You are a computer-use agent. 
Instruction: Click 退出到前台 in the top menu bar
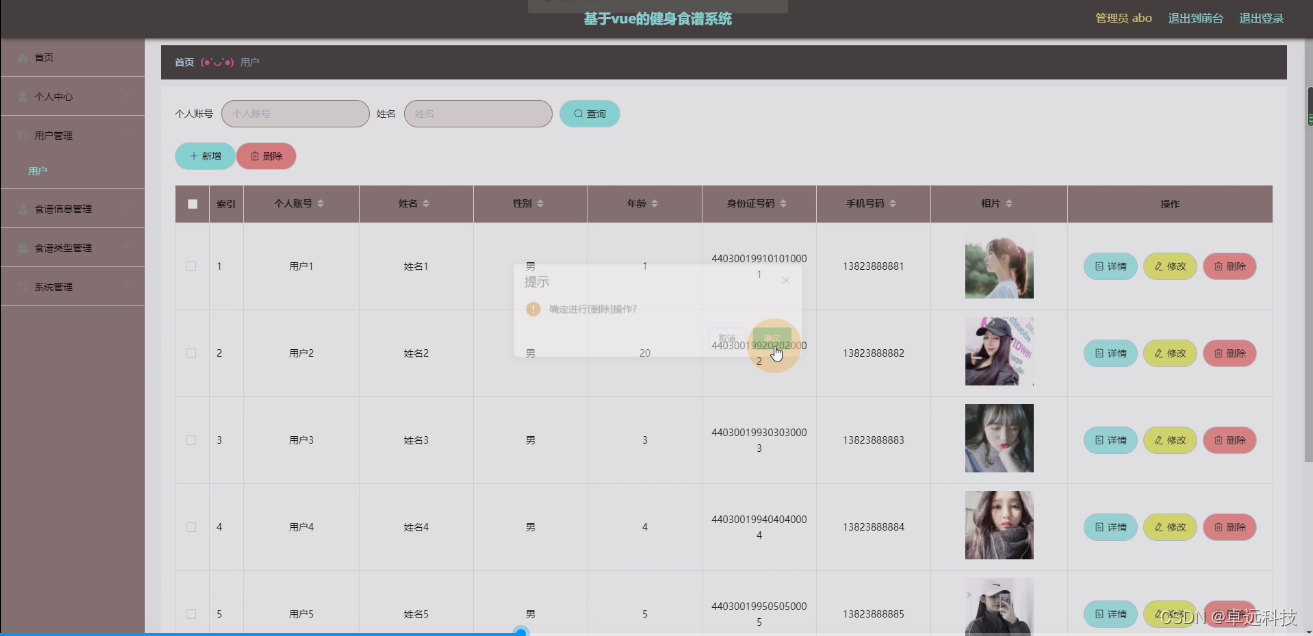tap(1196, 17)
